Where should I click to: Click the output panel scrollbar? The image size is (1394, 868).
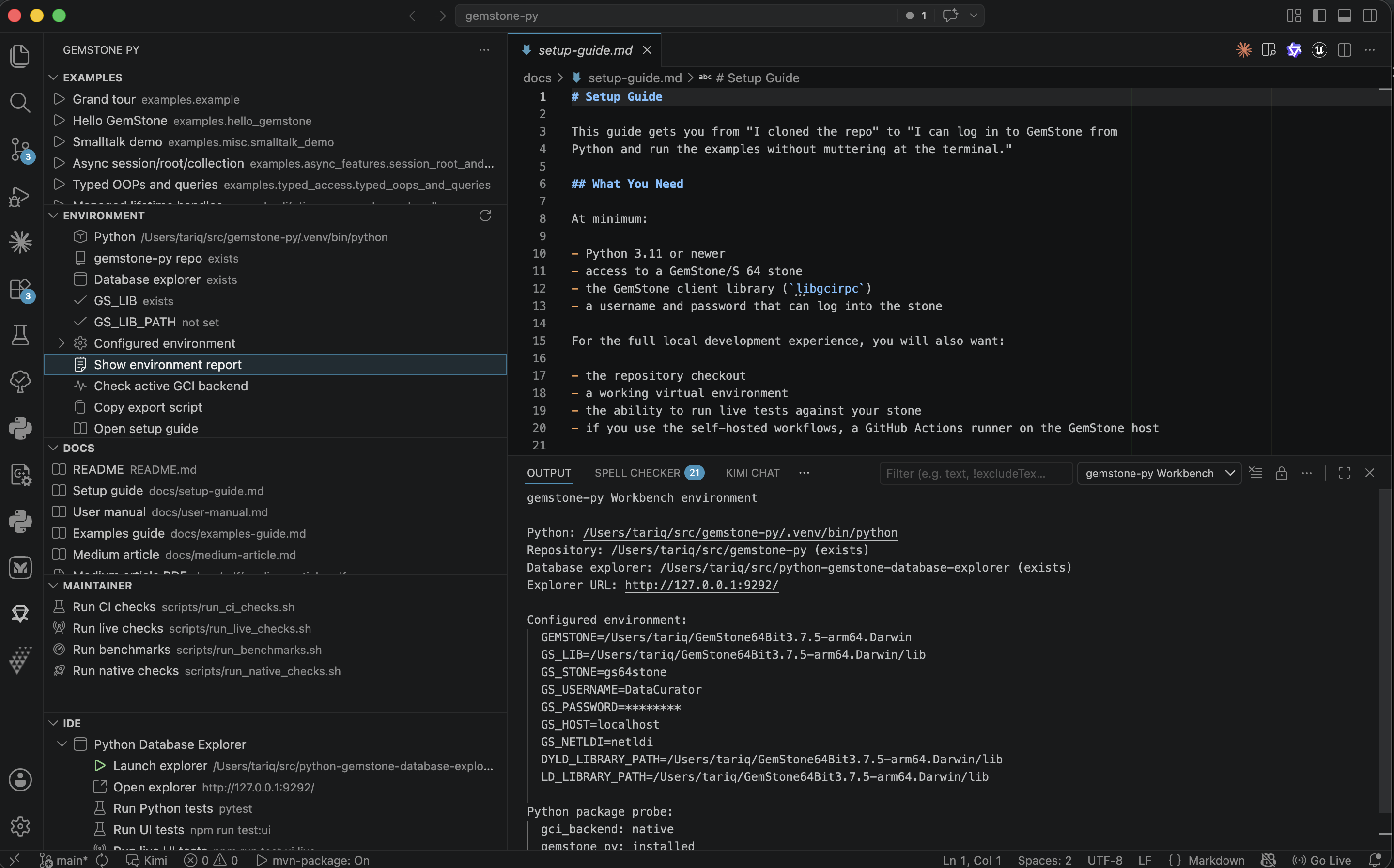point(1385,651)
